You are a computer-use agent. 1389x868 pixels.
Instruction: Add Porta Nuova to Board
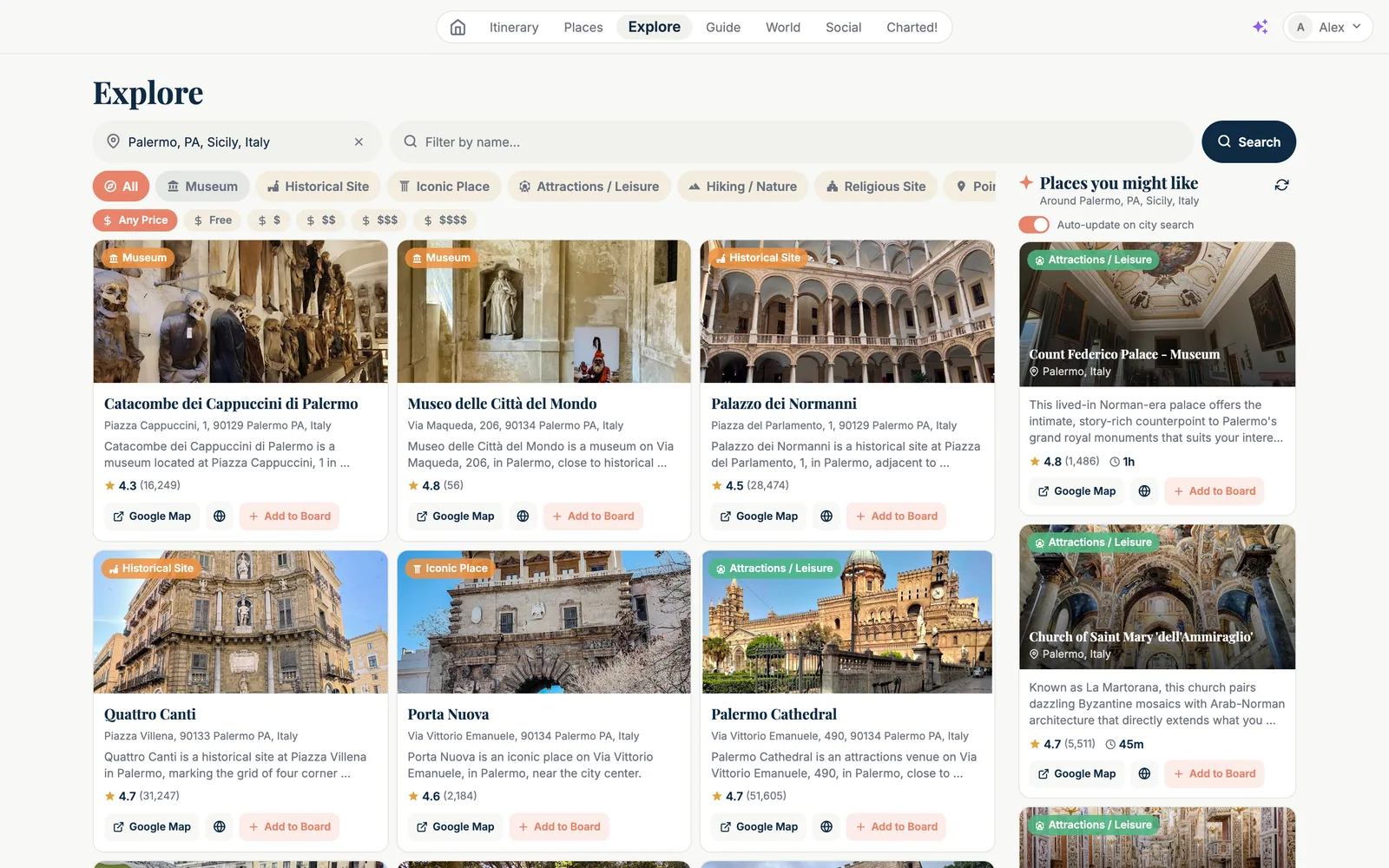559,827
